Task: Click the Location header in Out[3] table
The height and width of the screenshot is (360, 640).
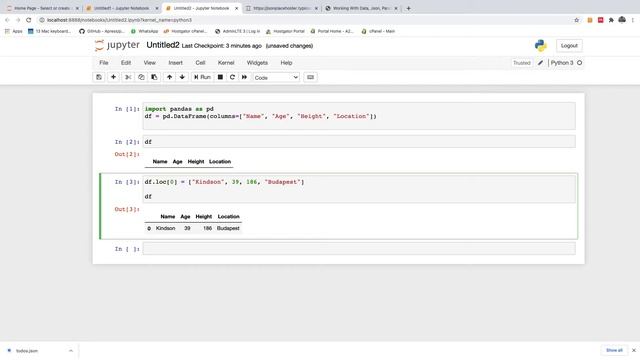Action: pyautogui.click(x=229, y=217)
